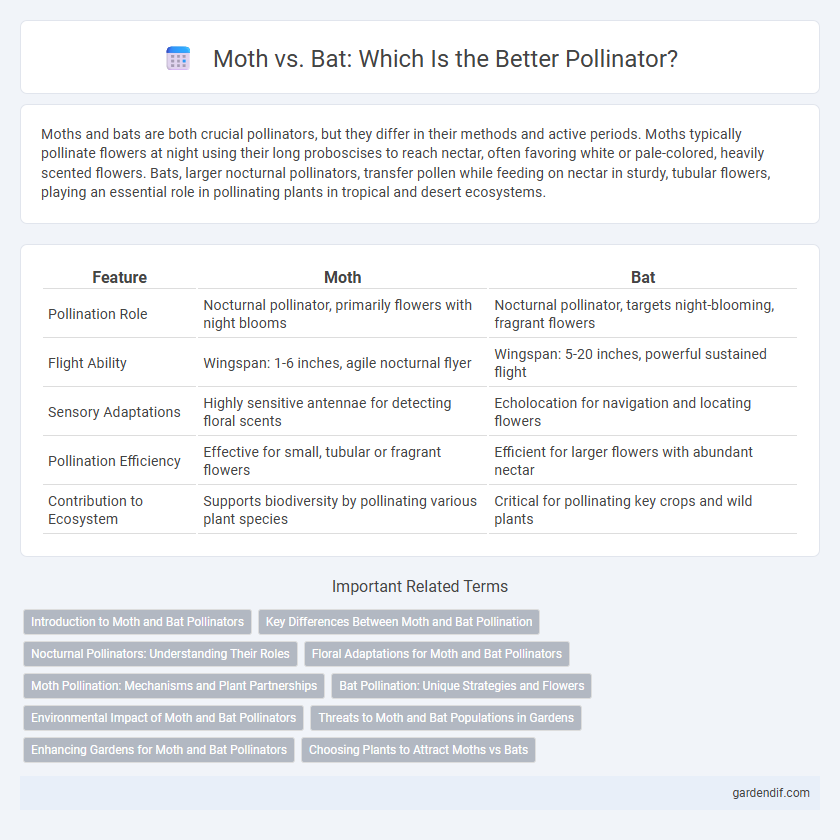Screen dimensions: 840x840
Task: Select the 'Feature' column header
Action: click(119, 278)
